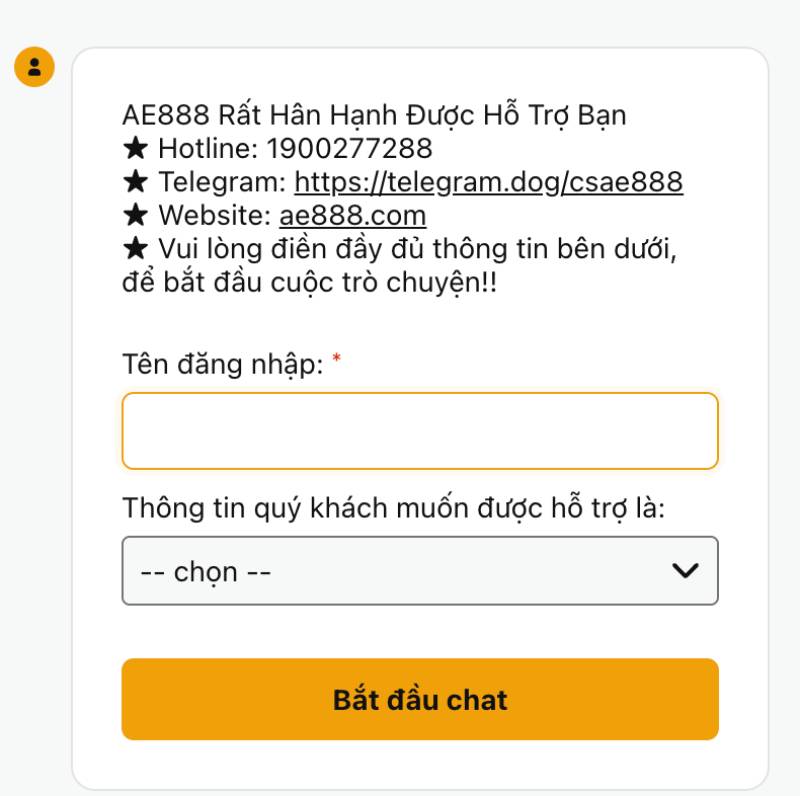800x796 pixels.
Task: Click the star icon before Website
Action: pos(134,214)
